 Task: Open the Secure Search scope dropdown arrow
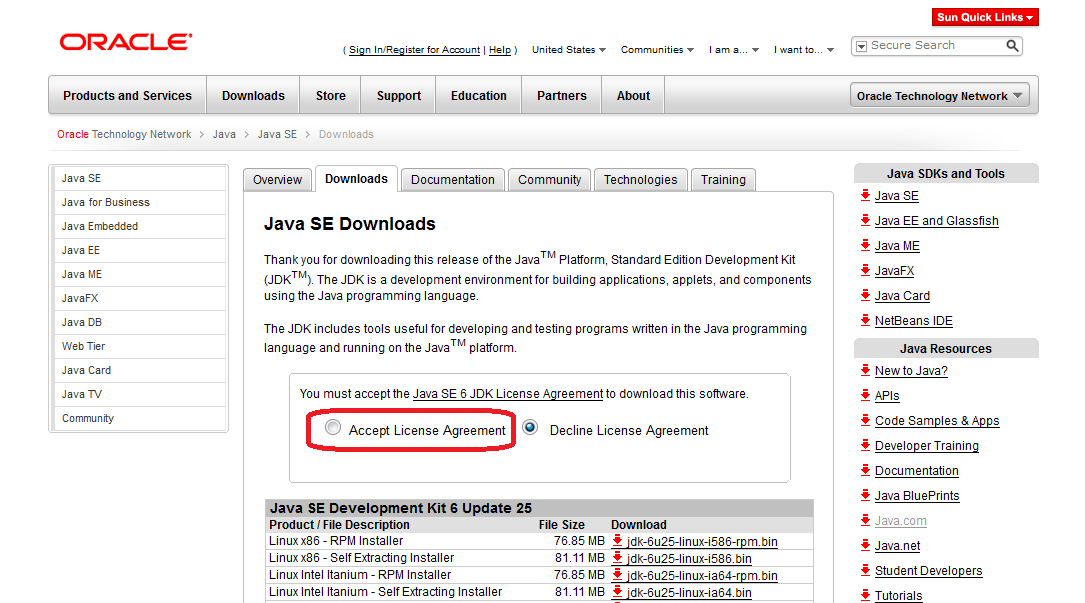coord(861,46)
